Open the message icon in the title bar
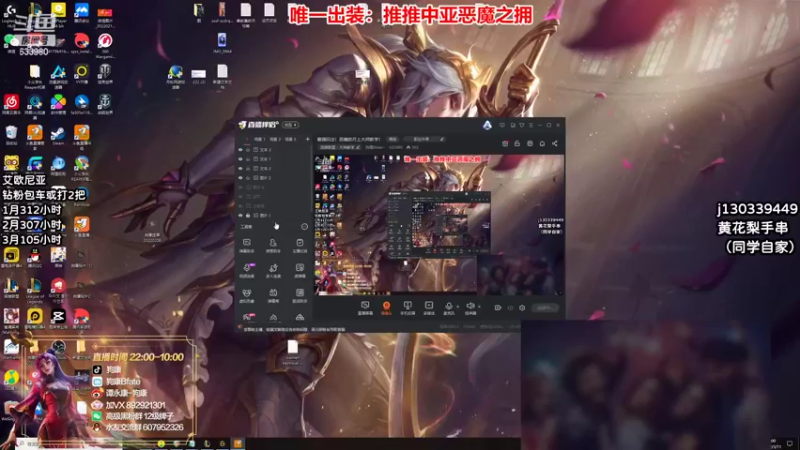This screenshot has width=800, height=450. point(503,125)
